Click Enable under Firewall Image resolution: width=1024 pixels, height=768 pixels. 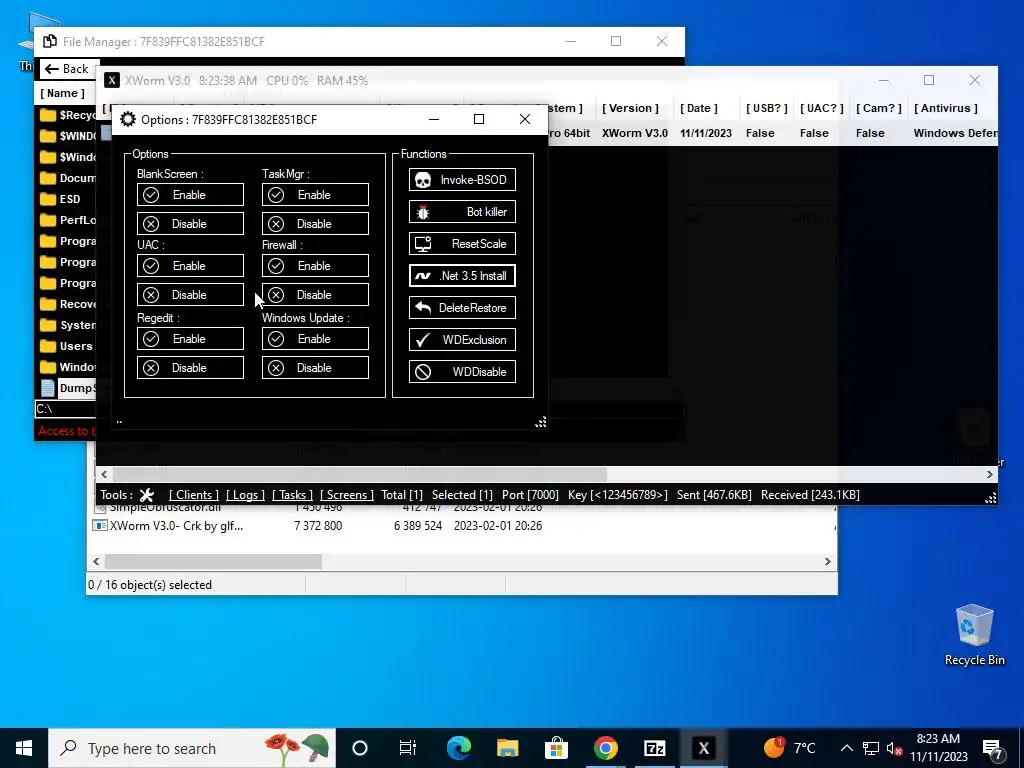pos(315,266)
